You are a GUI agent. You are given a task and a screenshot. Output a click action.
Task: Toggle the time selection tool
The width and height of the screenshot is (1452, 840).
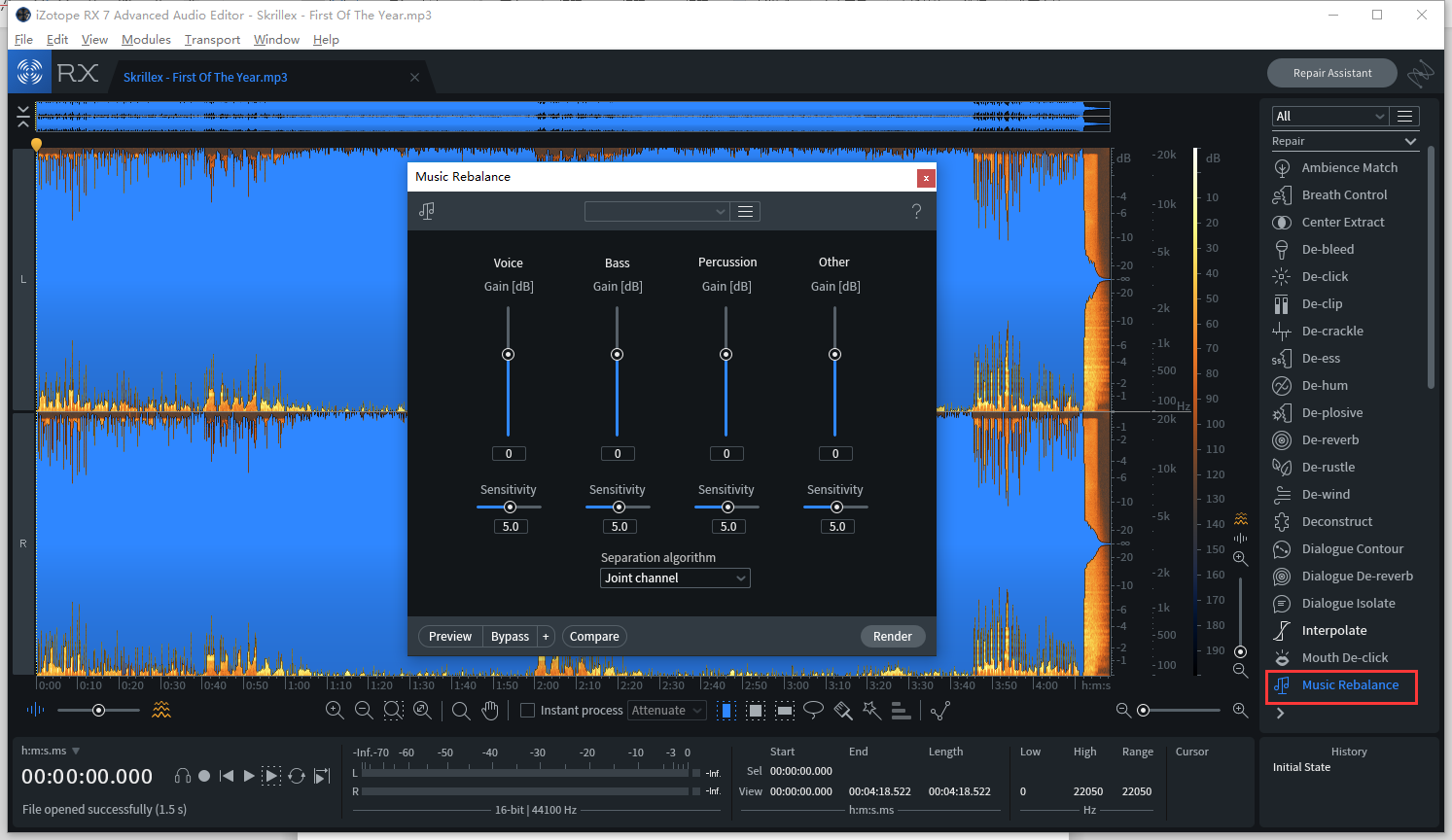pos(726,711)
